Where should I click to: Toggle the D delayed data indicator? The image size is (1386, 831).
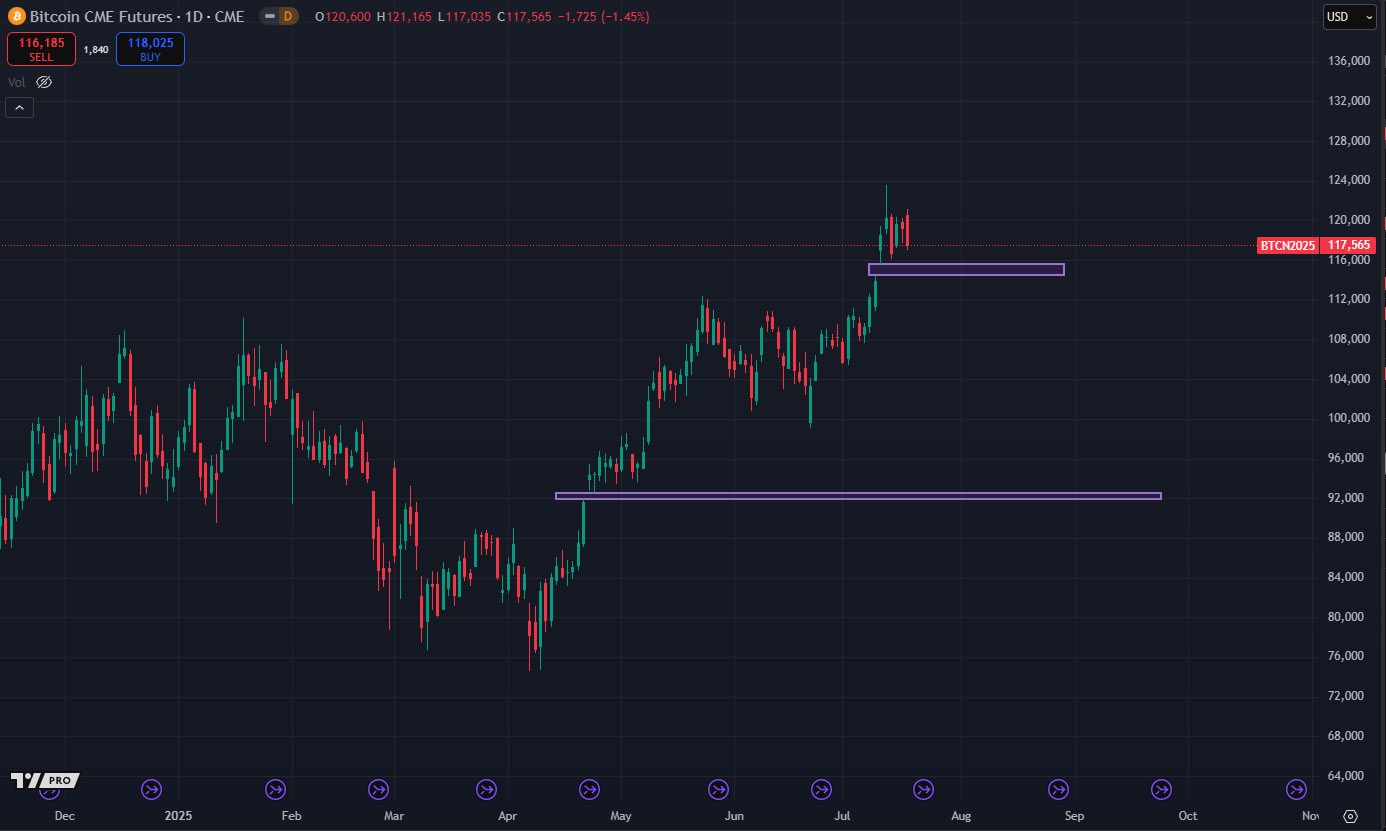point(288,17)
